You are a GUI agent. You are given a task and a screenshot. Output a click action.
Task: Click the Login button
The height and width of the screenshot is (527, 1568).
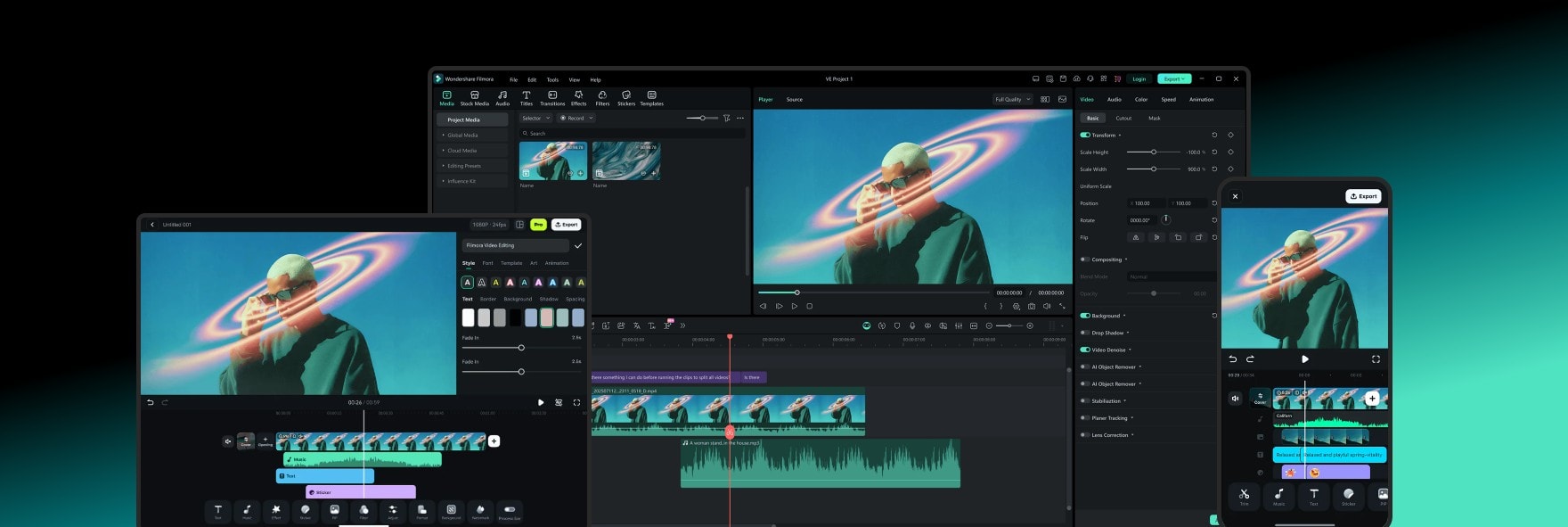(1139, 78)
